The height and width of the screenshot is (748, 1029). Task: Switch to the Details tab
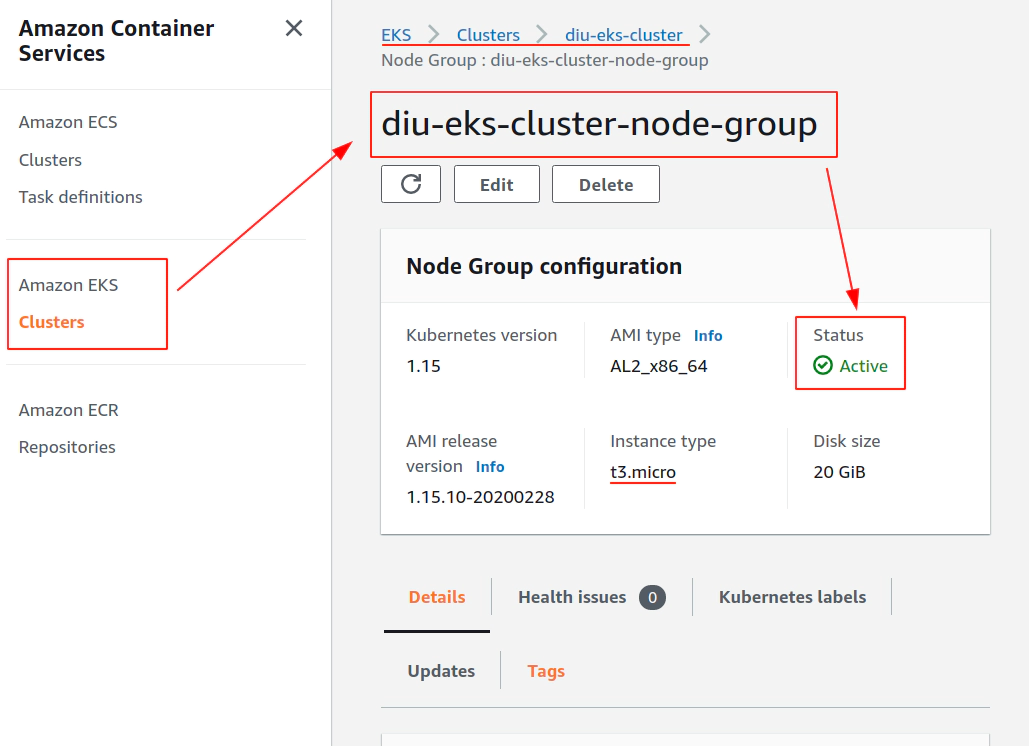click(437, 597)
